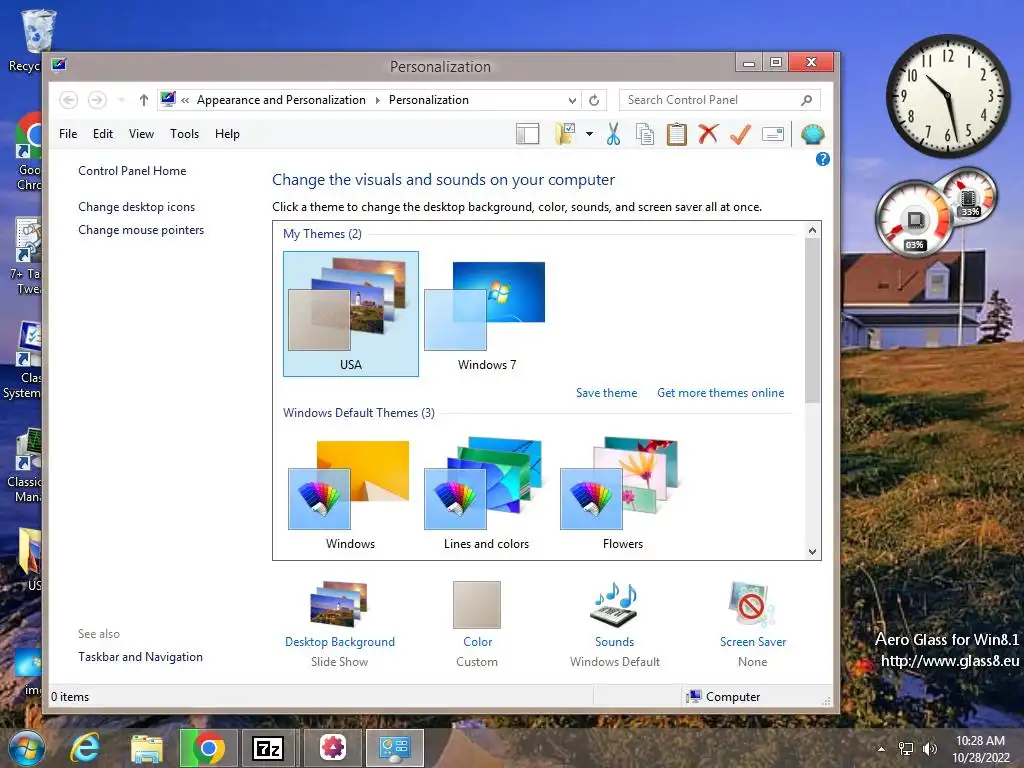The image size is (1024, 768).
Task: Select the Lines and colors theme
Action: (487, 494)
